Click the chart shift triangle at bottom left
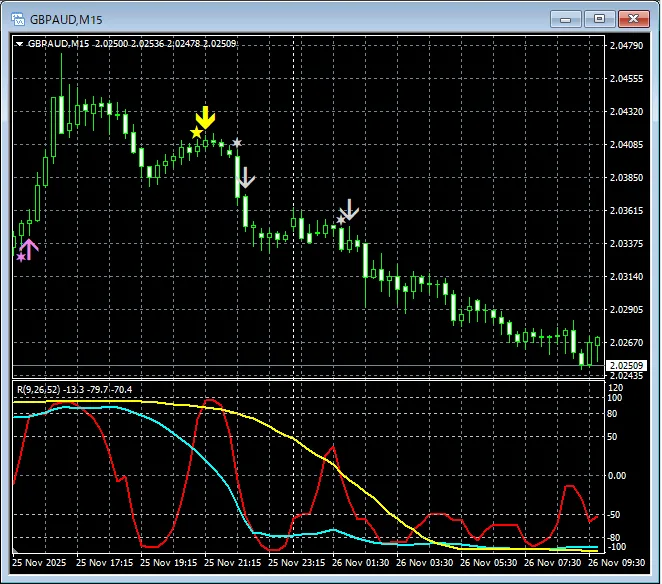This screenshot has height=584, width=662. [15, 550]
